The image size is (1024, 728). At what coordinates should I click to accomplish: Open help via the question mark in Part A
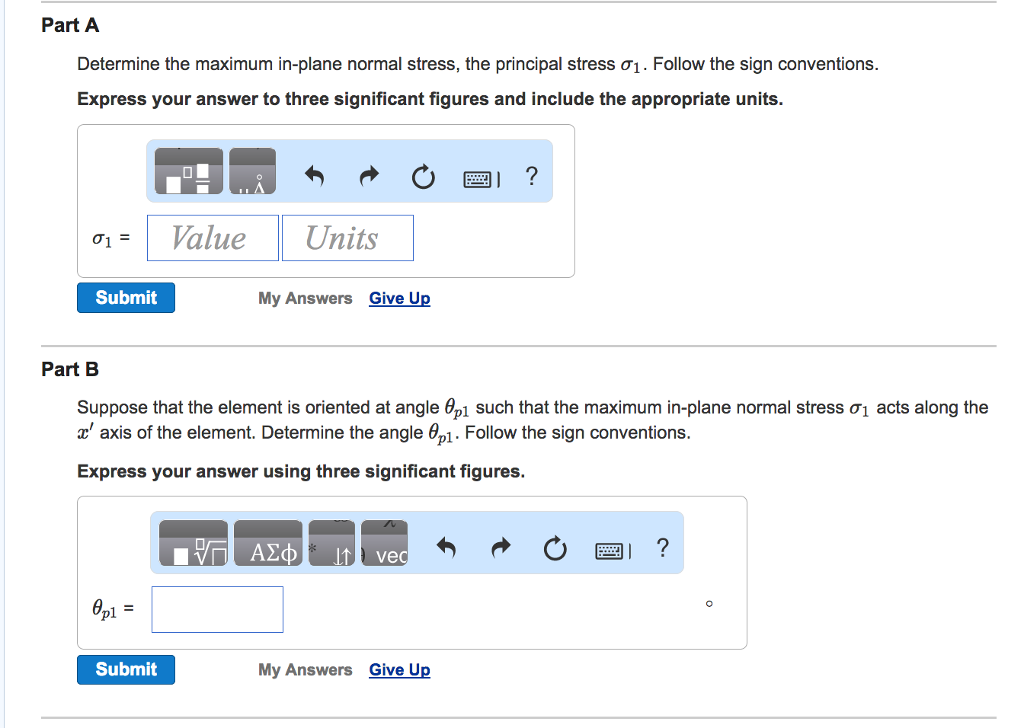[531, 176]
